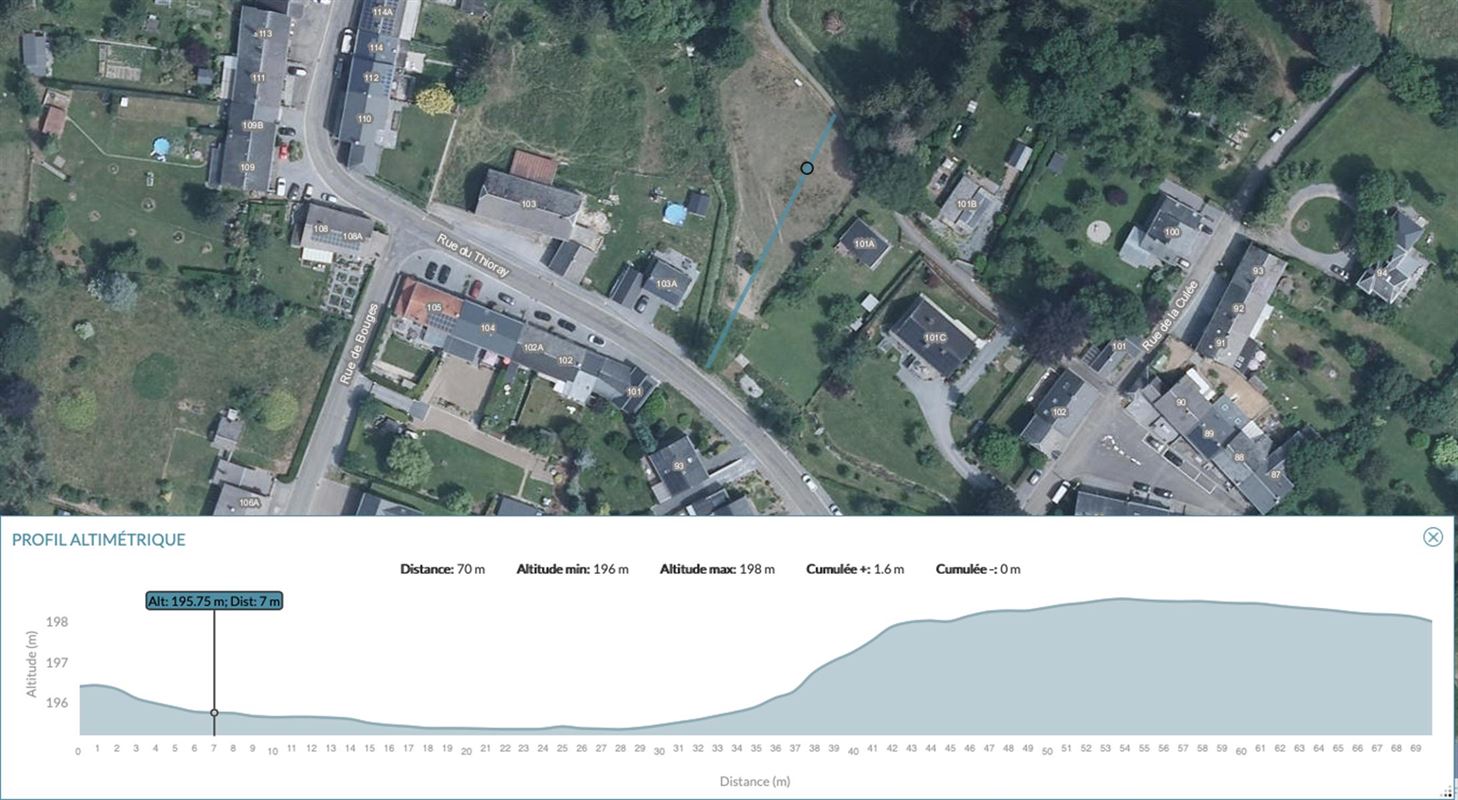Click the 'Alt: 195.75 m; Dist: 7 m' tooltip

[x=214, y=601]
